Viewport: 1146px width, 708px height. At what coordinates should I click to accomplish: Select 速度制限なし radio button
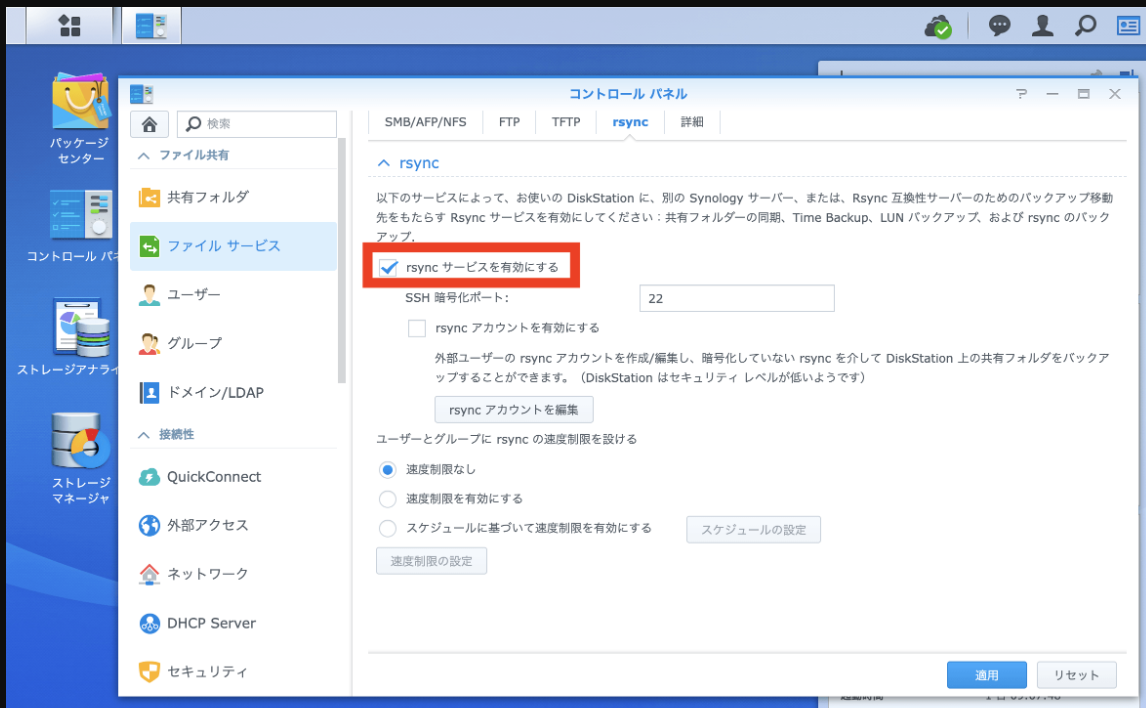pyautogui.click(x=387, y=469)
